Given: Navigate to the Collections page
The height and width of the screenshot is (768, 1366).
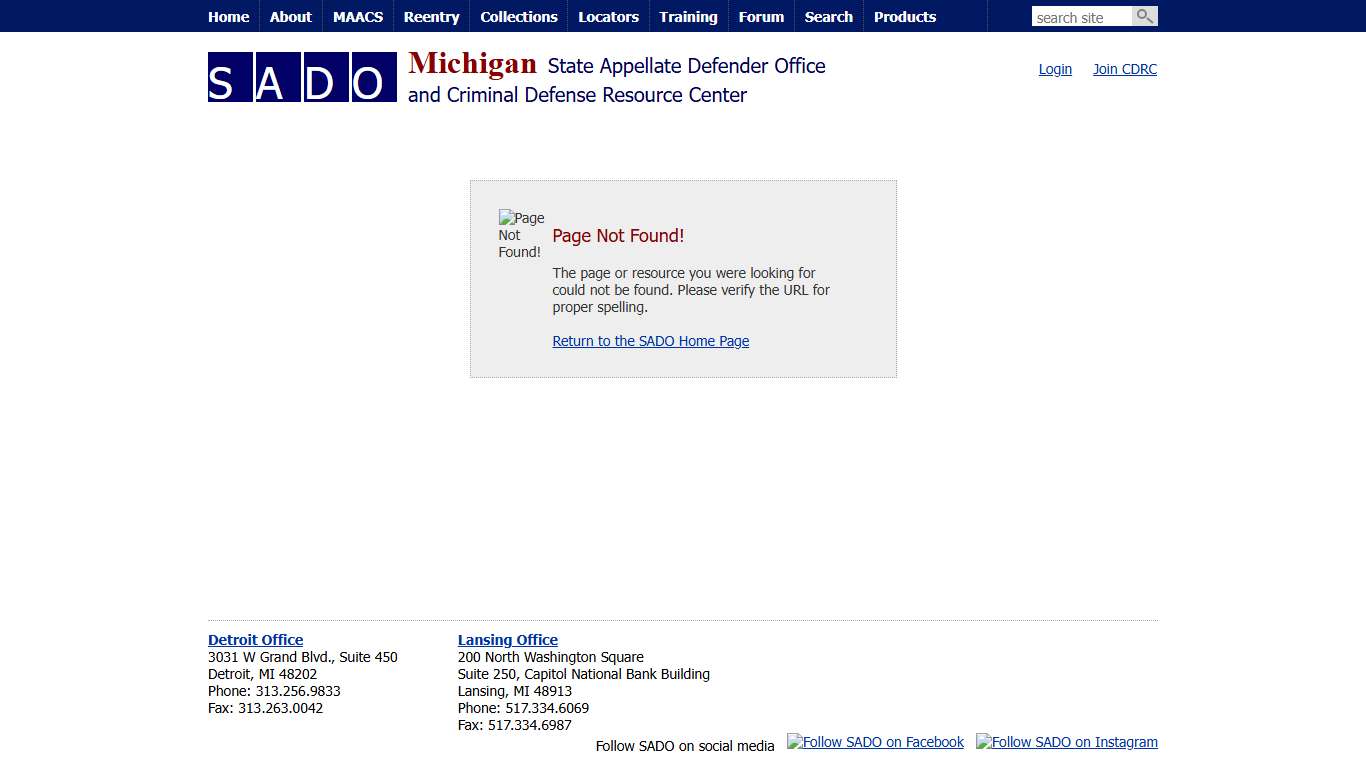Looking at the screenshot, I should pyautogui.click(x=518, y=16).
